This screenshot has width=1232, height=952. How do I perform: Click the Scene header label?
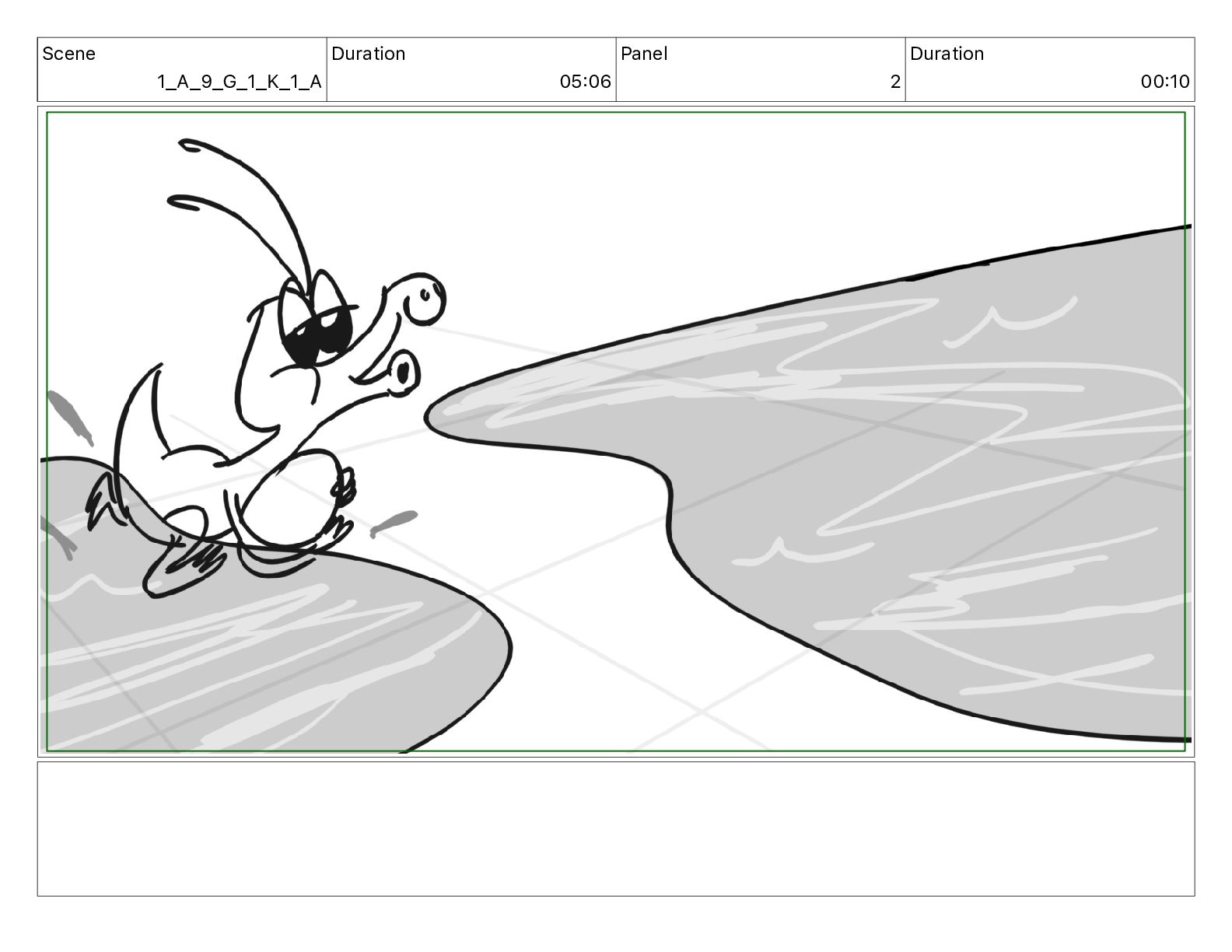[68, 54]
